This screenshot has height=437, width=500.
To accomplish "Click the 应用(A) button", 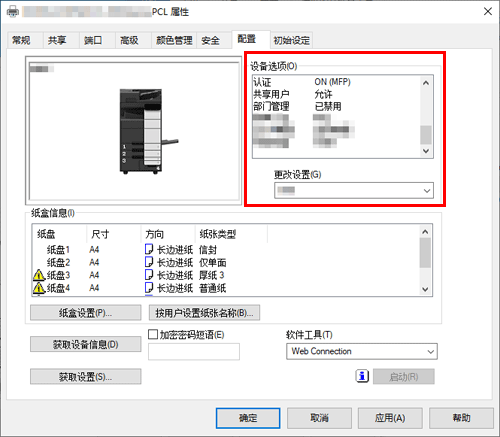I will [x=390, y=418].
